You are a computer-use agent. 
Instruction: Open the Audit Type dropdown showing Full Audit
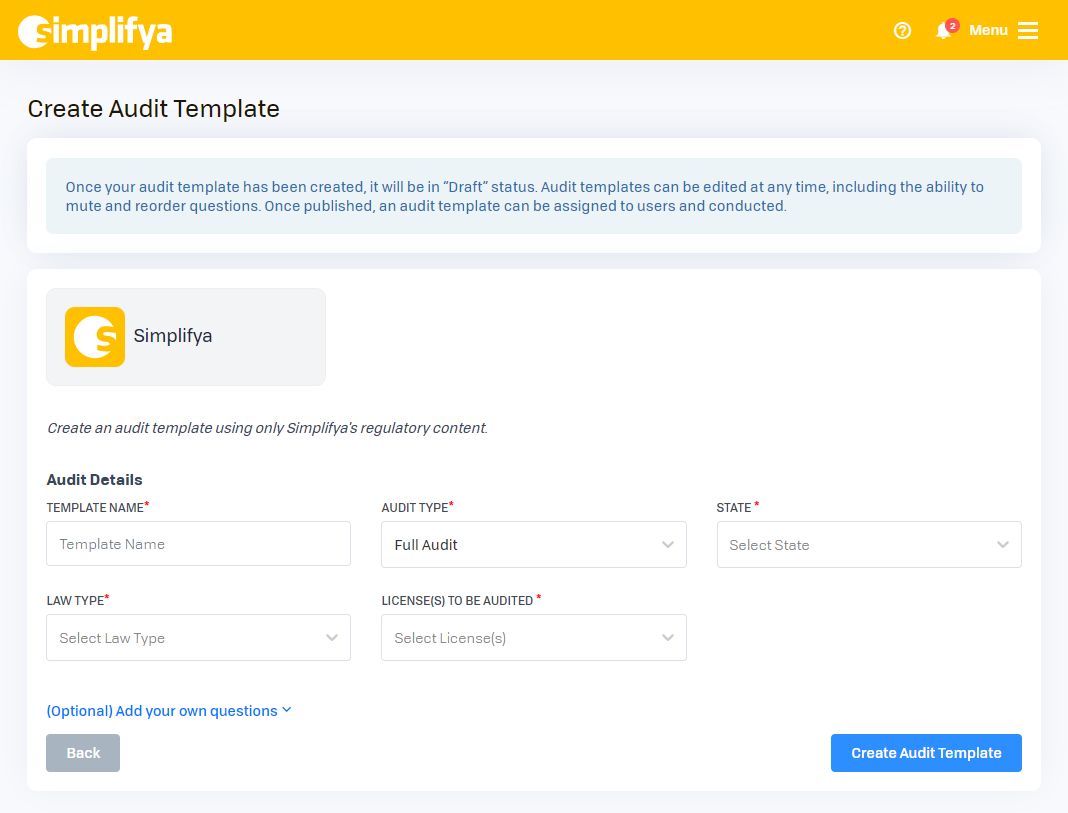click(533, 545)
